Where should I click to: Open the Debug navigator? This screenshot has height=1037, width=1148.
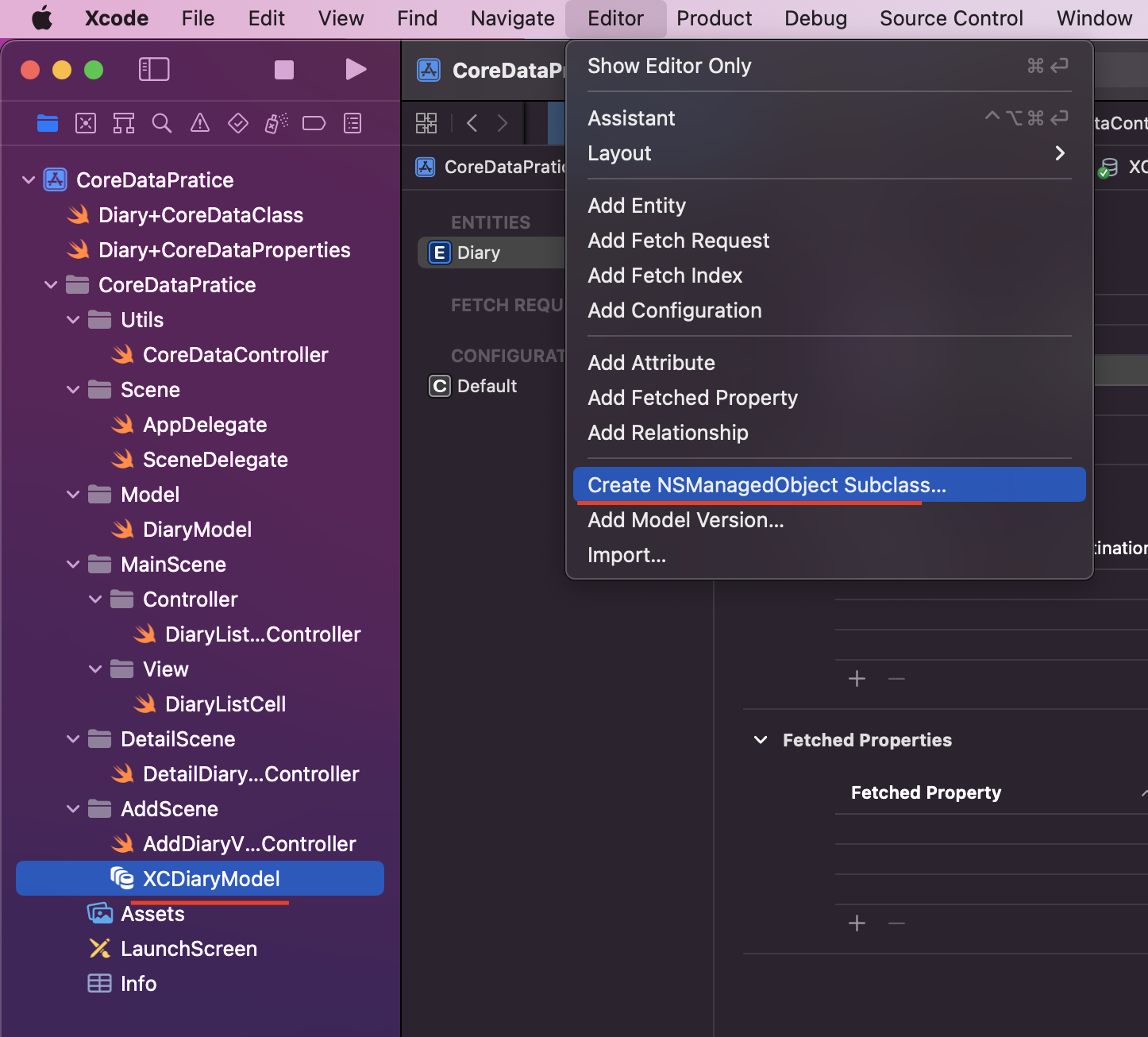(x=276, y=123)
